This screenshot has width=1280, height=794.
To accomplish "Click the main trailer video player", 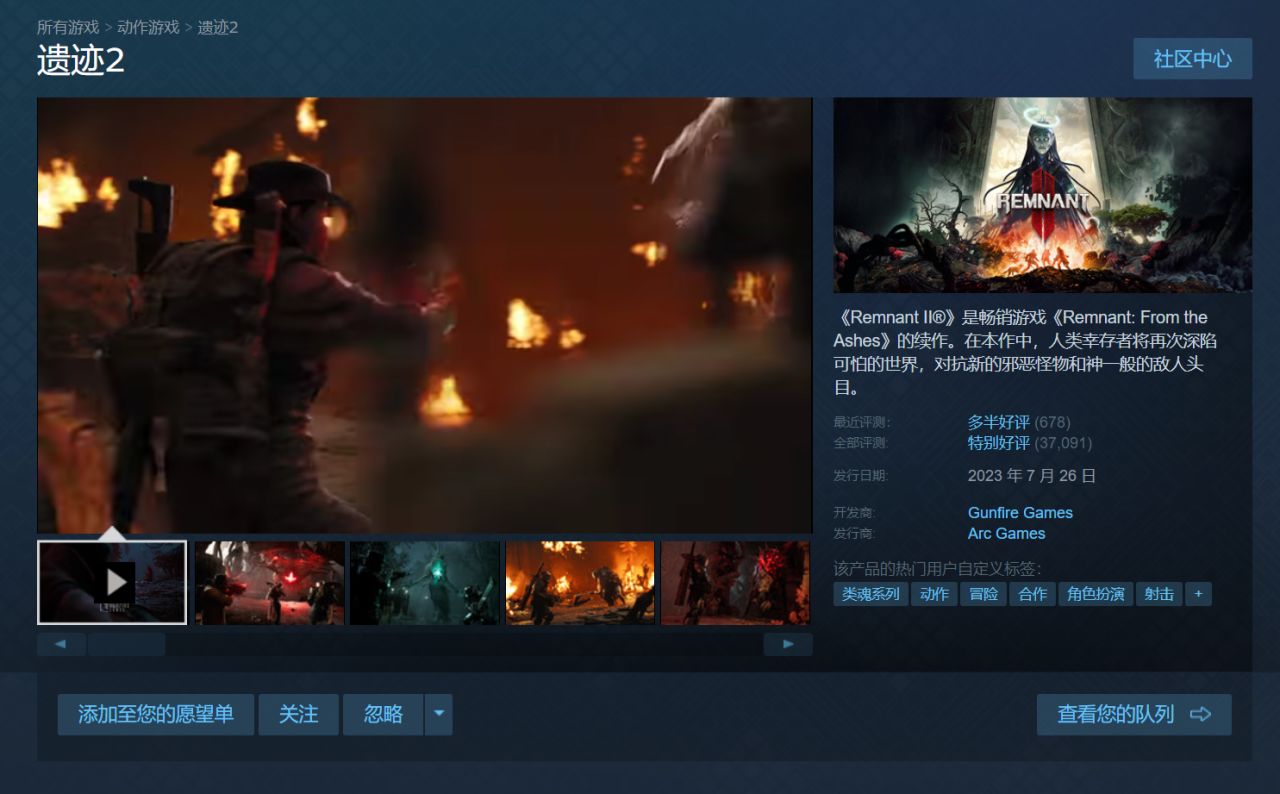I will 425,315.
